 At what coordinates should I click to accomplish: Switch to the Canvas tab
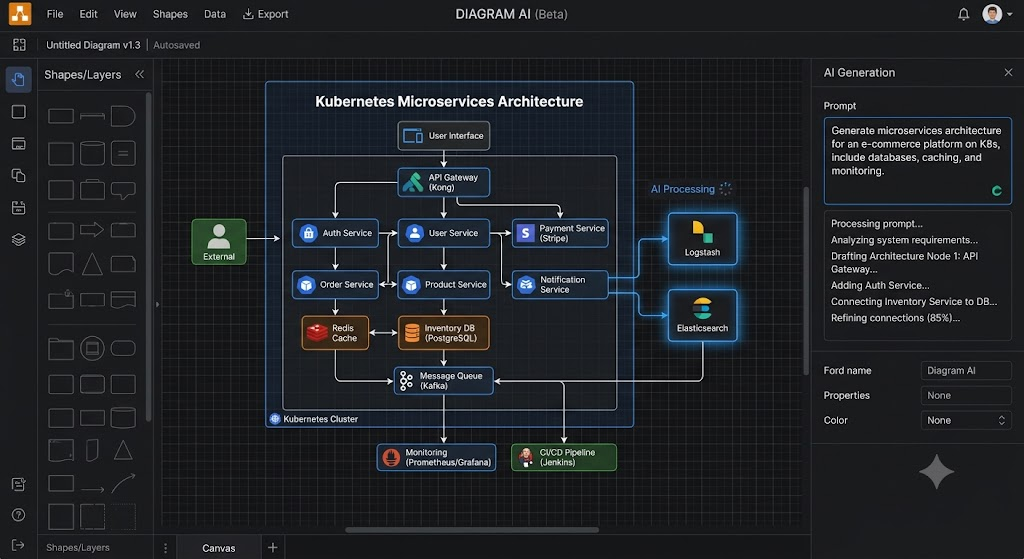pos(219,548)
